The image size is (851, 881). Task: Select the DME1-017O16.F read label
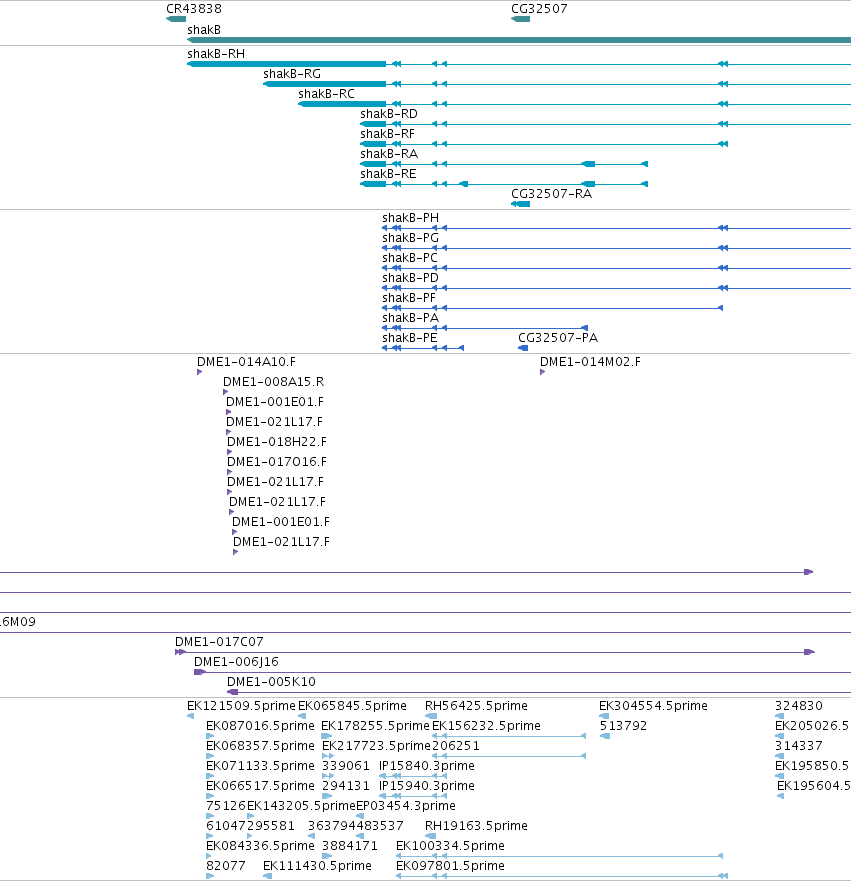tap(276, 462)
